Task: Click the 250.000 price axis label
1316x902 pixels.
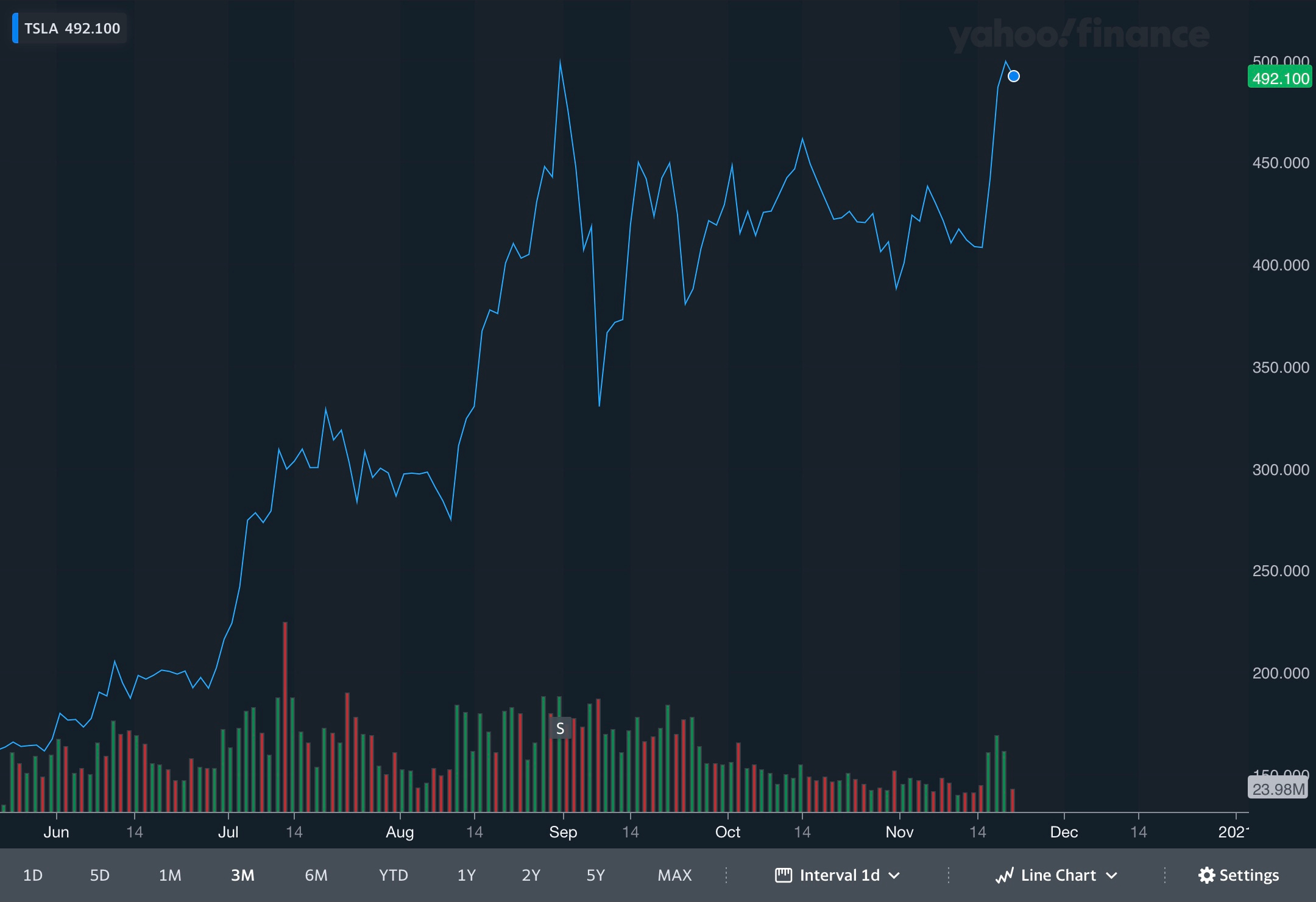Action: pos(1280,571)
